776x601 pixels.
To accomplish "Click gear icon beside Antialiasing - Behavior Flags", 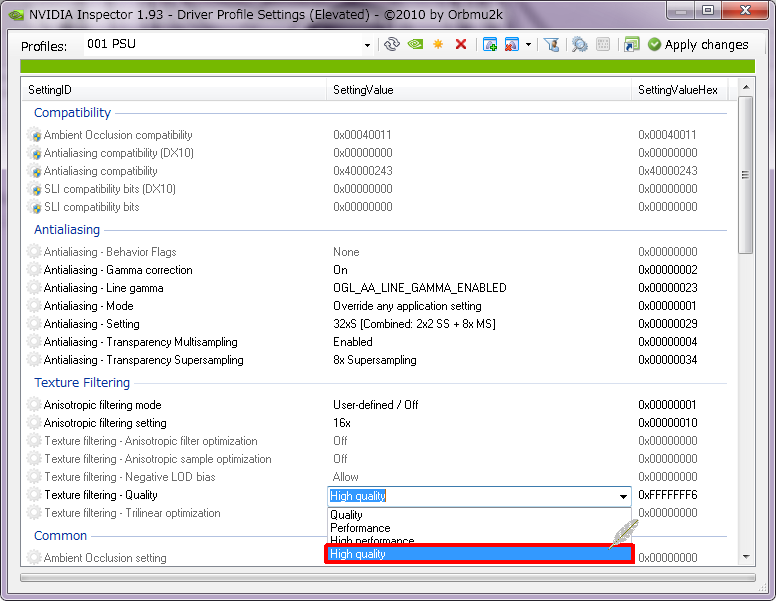I will [x=34, y=251].
